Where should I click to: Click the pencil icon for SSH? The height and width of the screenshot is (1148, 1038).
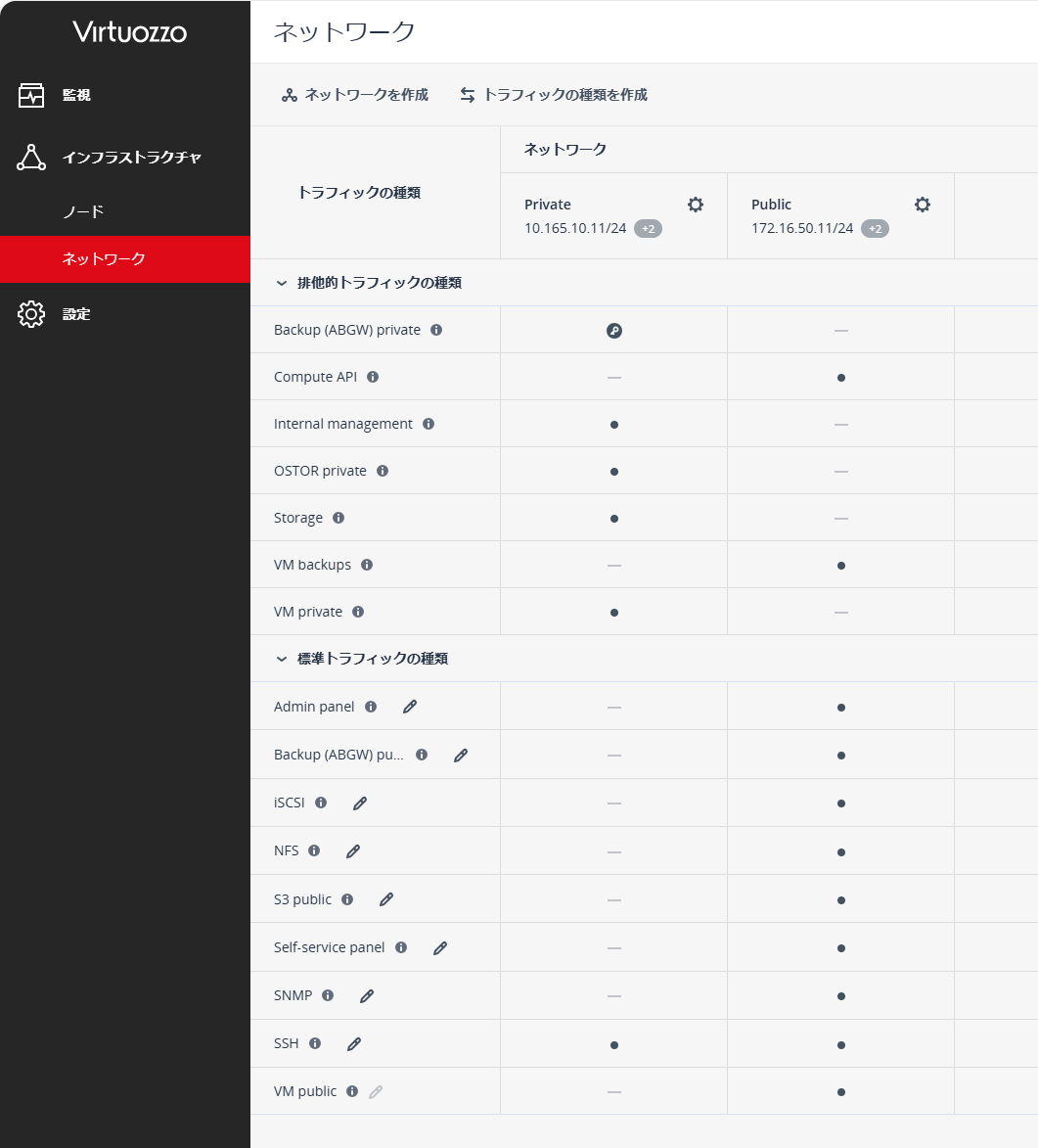pos(353,1043)
